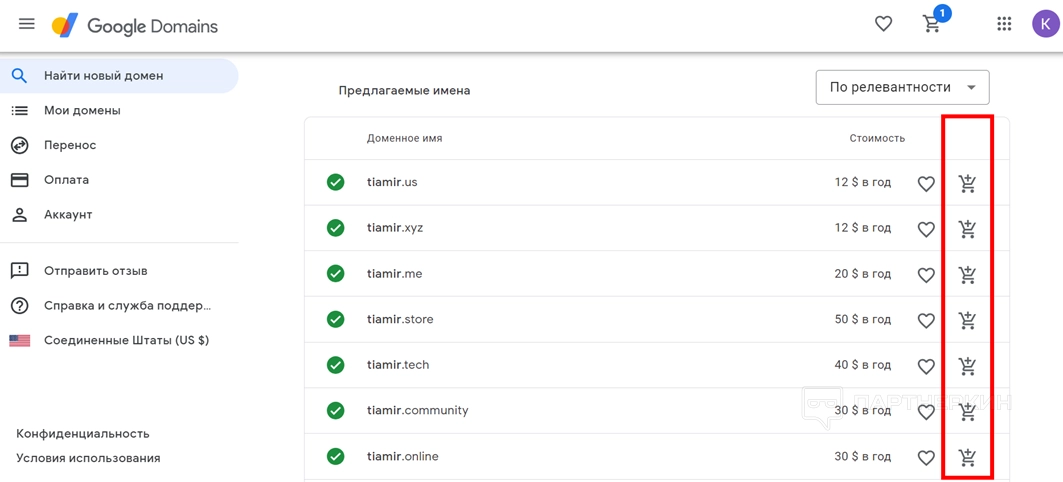Screen dimensions: 1063x482
Task: Go to Перенос section
Action: (x=70, y=145)
